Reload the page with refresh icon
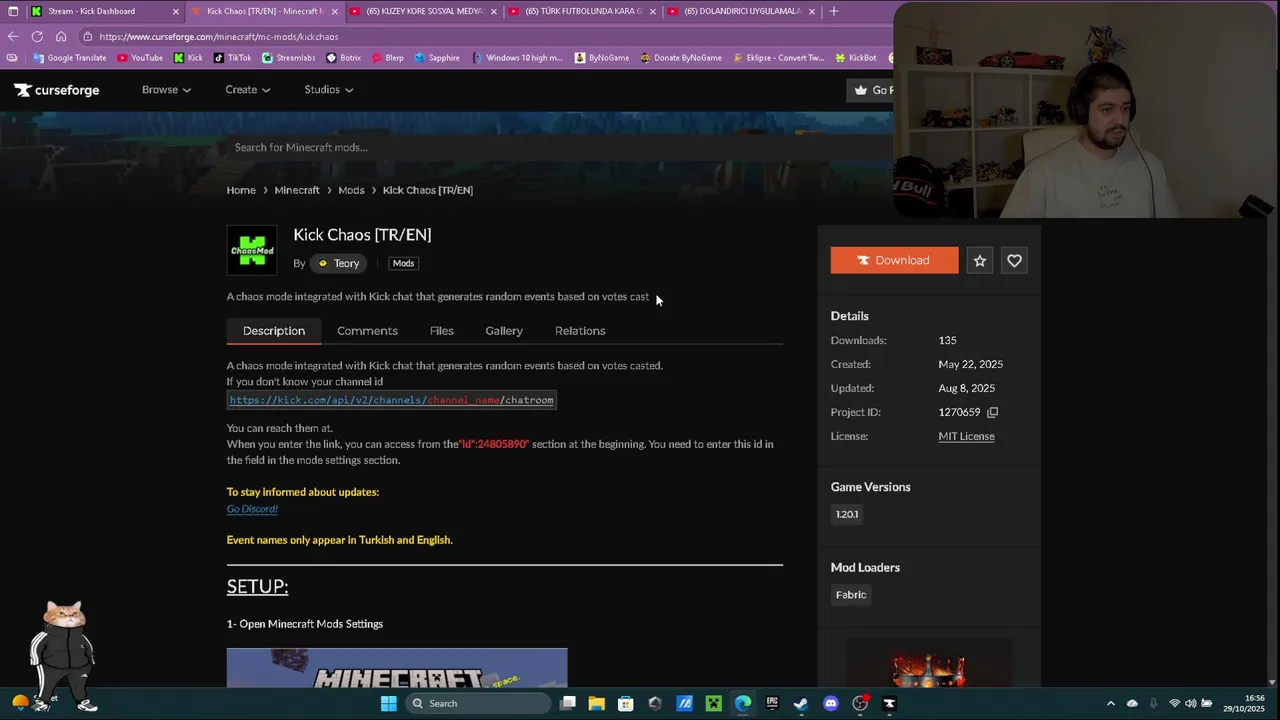The height and width of the screenshot is (720, 1280). pos(37,36)
